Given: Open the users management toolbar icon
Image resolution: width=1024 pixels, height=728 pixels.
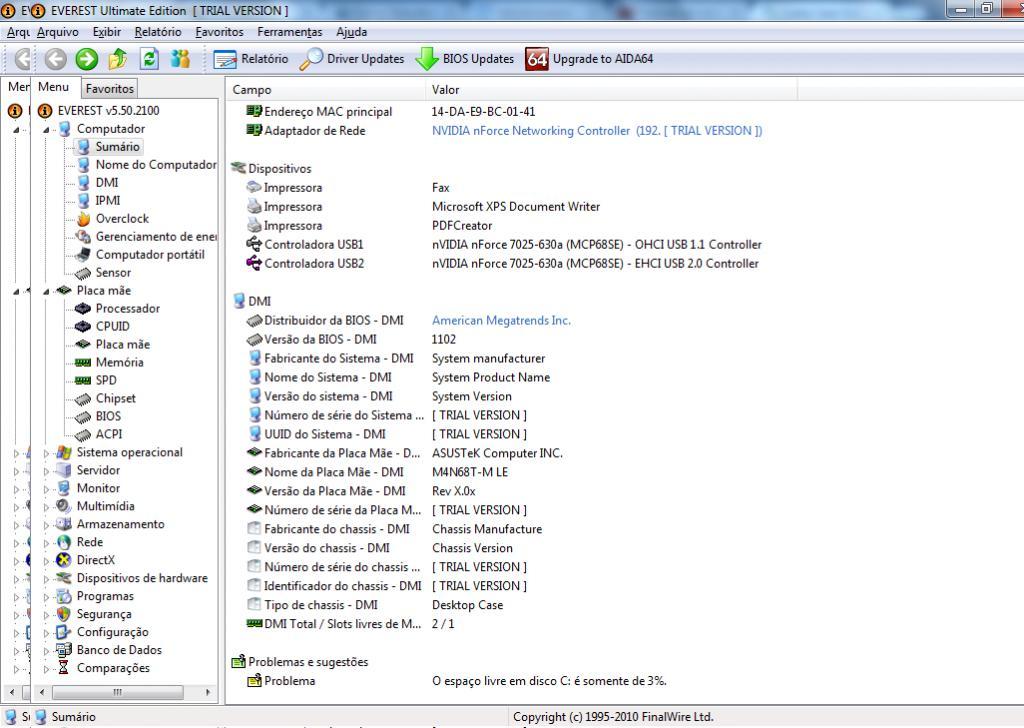Looking at the screenshot, I should tap(180, 59).
